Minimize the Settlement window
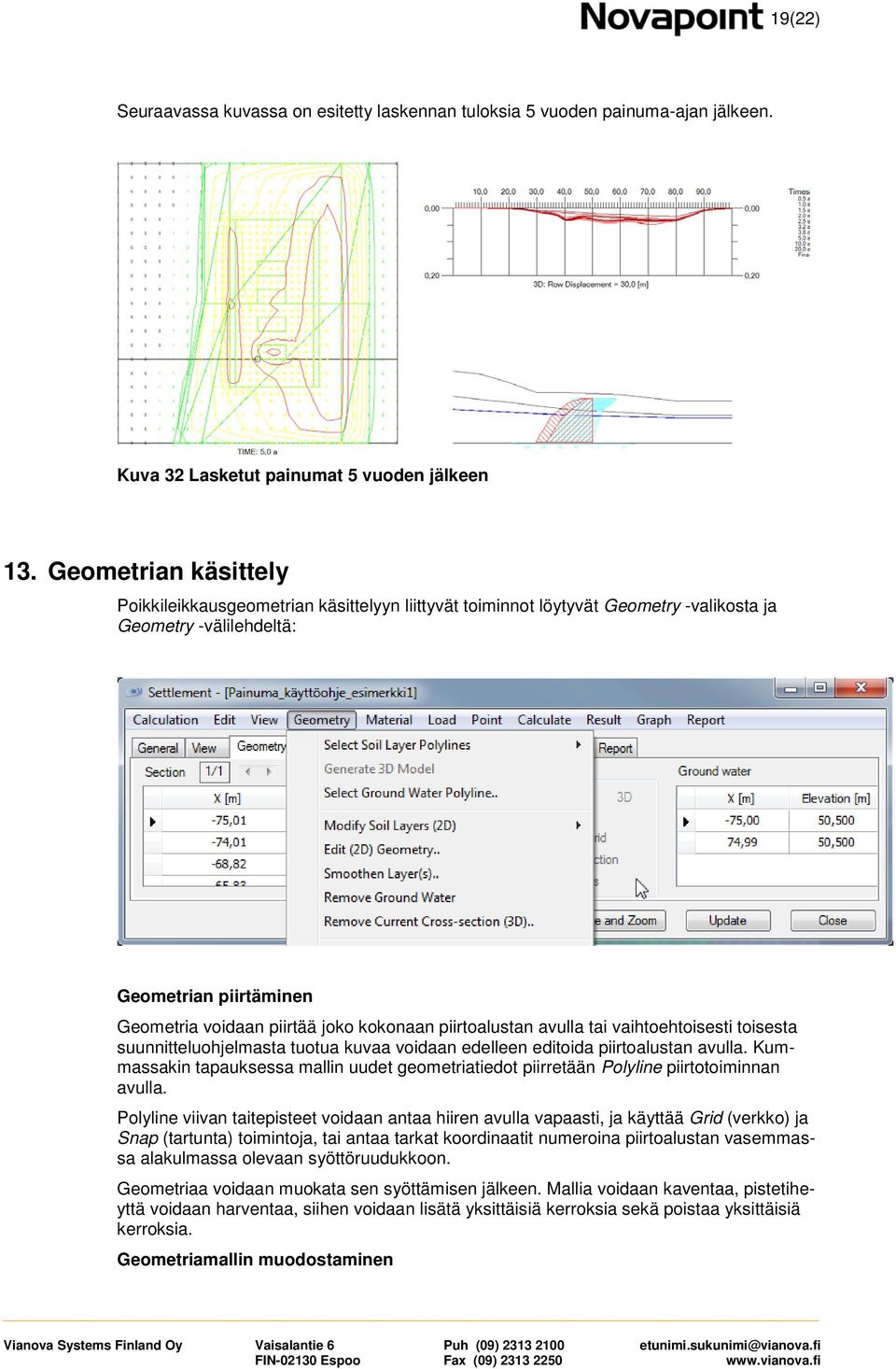The width and height of the screenshot is (896, 1369). (x=791, y=688)
